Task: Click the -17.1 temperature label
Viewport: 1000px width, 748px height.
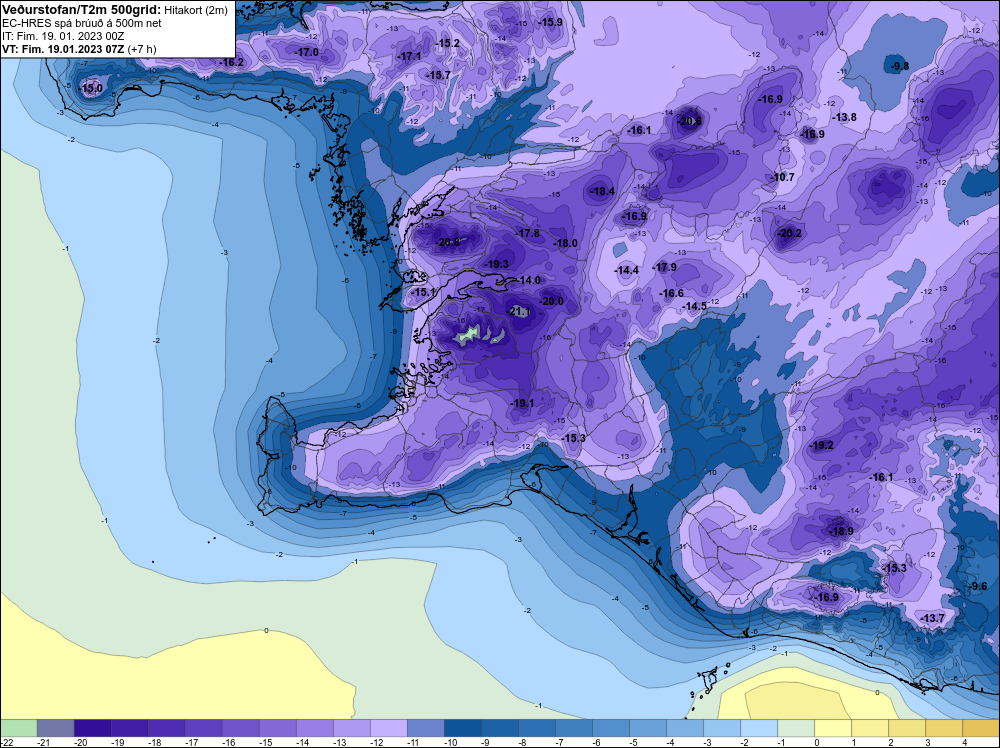Action: coord(409,56)
